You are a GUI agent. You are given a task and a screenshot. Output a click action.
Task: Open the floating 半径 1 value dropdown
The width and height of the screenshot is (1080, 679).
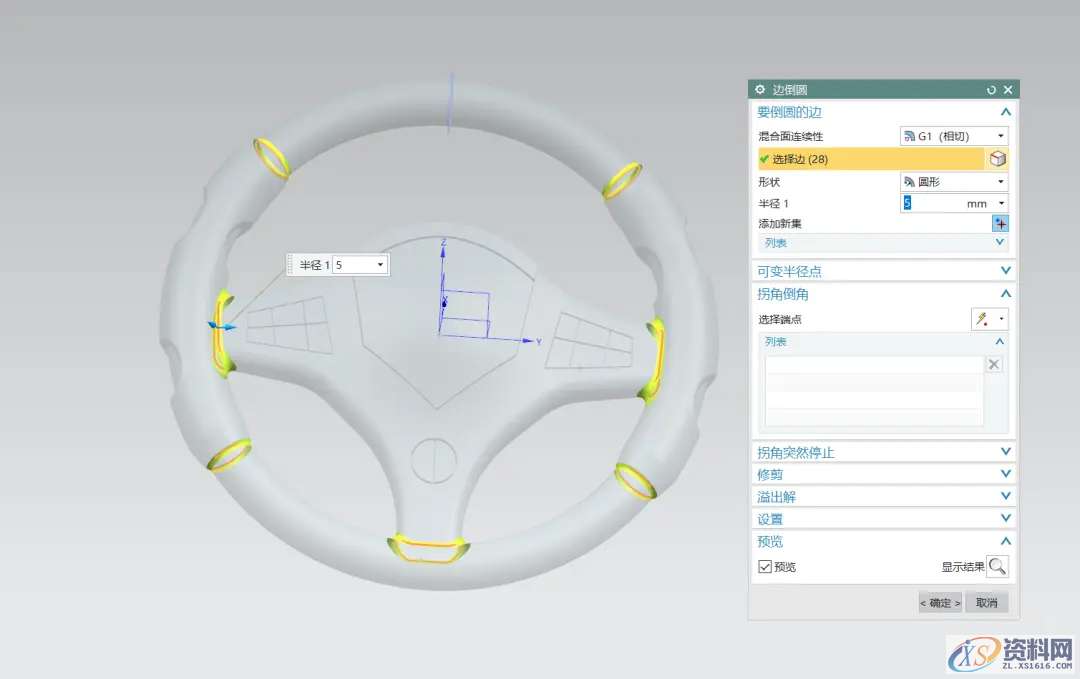[380, 265]
